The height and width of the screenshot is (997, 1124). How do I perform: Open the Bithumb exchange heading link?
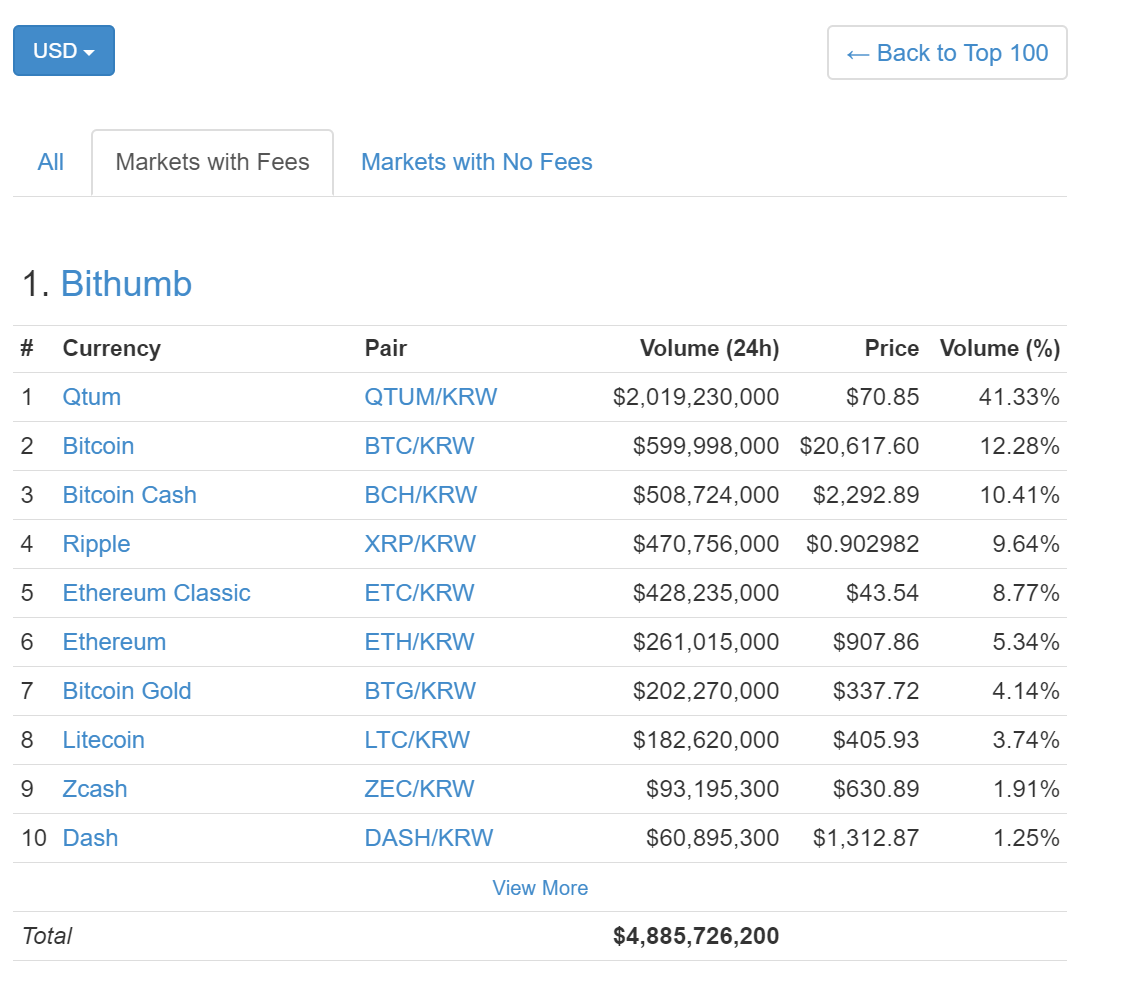(126, 284)
